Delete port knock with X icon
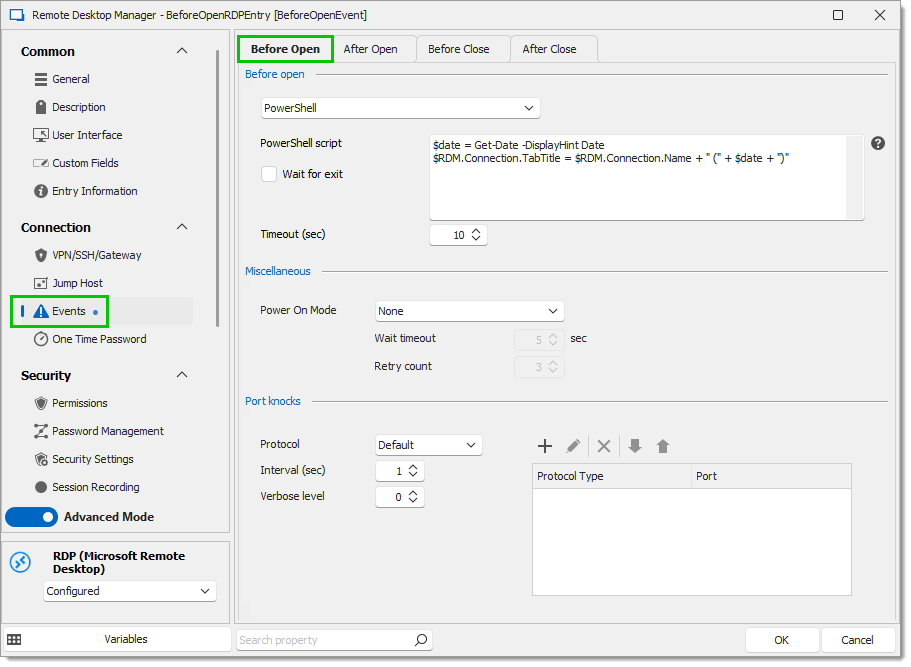911x667 pixels. (604, 446)
